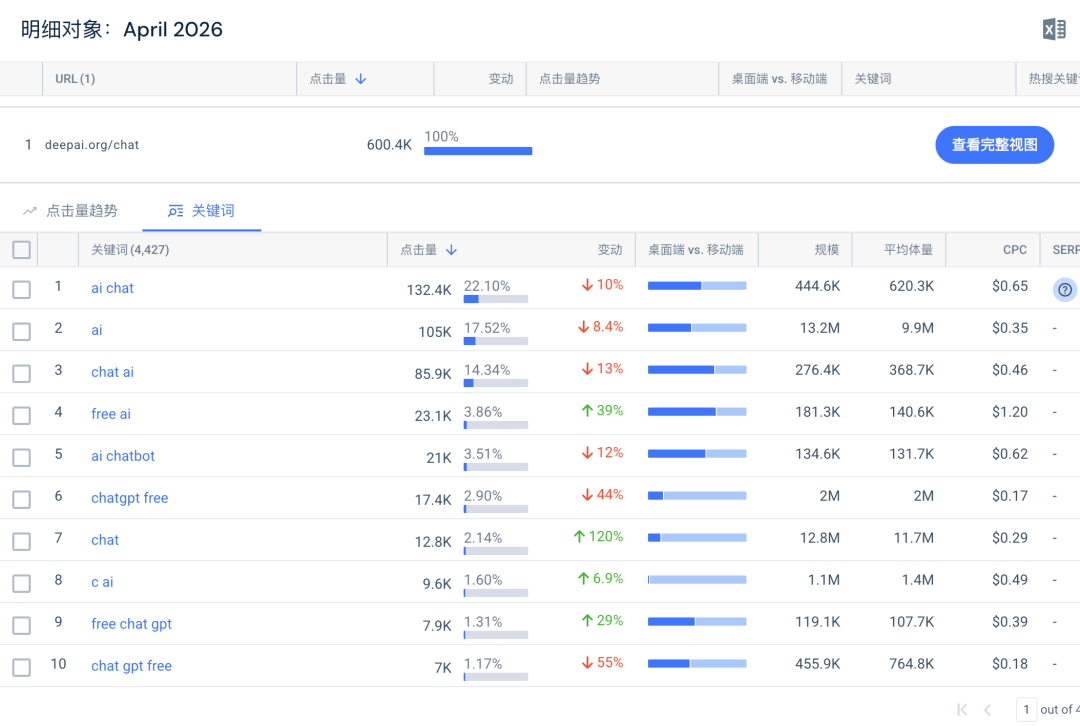Click the sort arrow beside 点击量 in URL table
The width and height of the screenshot is (1080, 726).
click(360, 79)
